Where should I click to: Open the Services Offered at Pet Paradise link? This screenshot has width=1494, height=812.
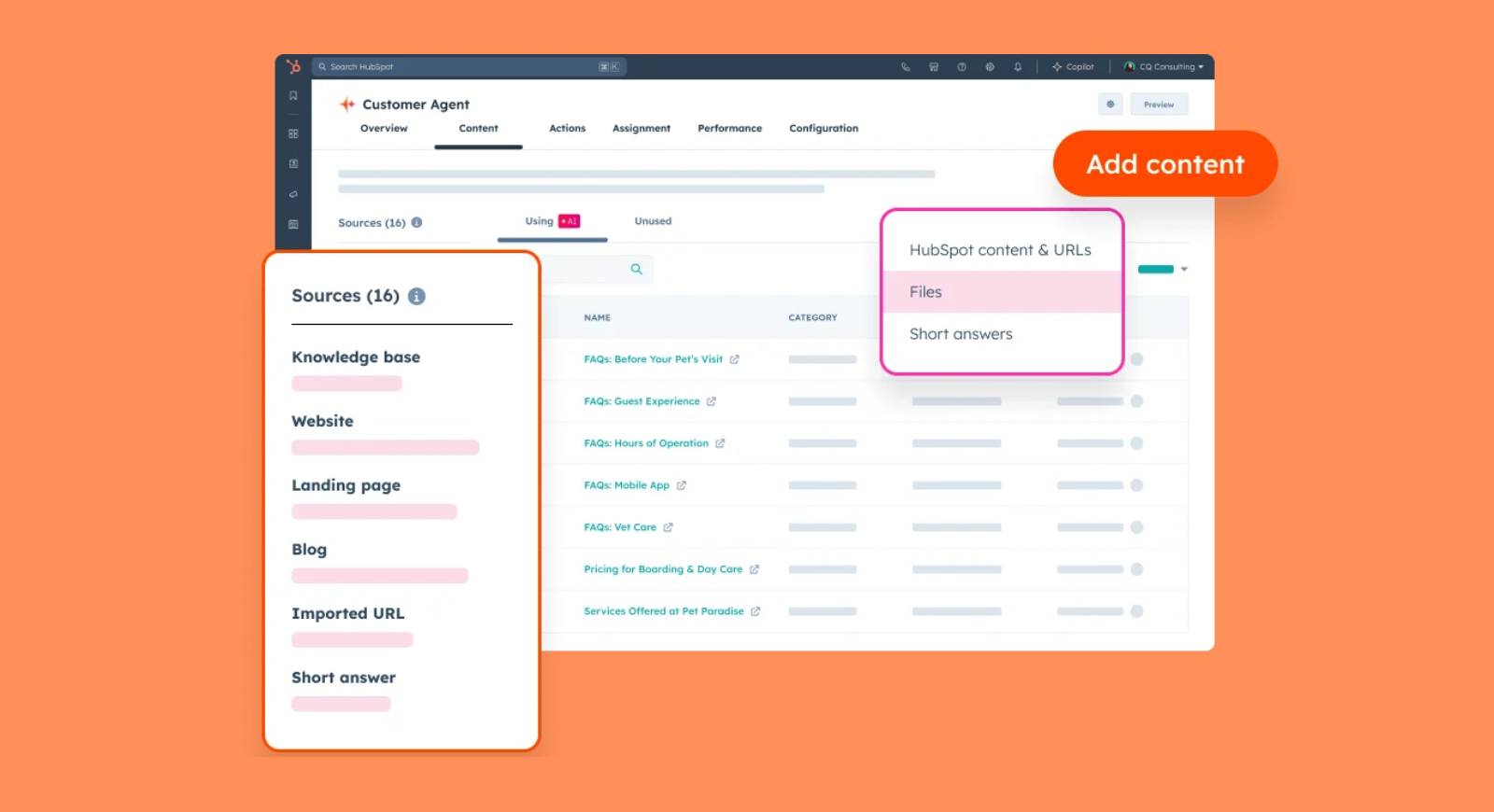click(664, 611)
